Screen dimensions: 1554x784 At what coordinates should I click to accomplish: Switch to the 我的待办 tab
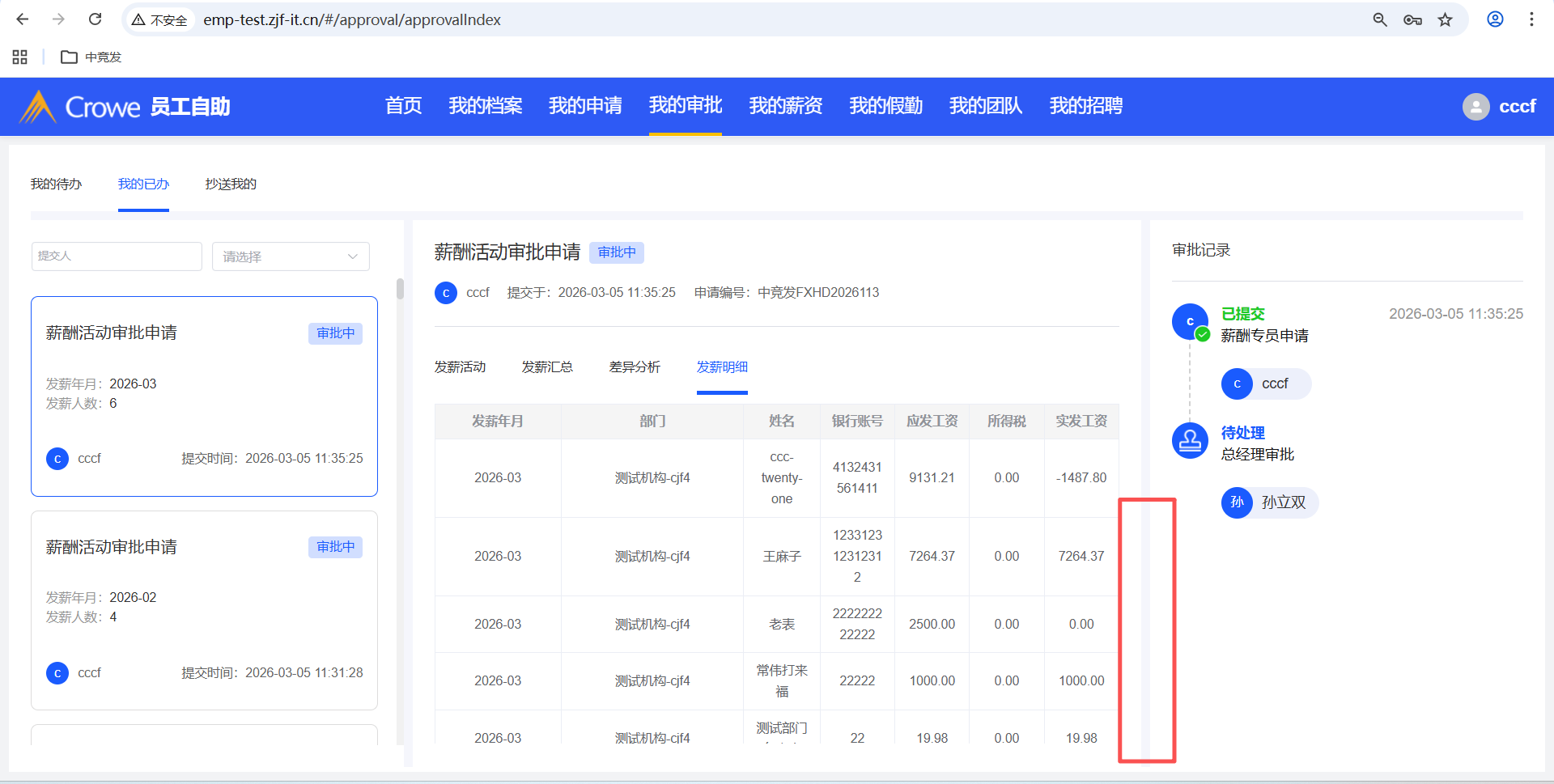click(x=56, y=184)
